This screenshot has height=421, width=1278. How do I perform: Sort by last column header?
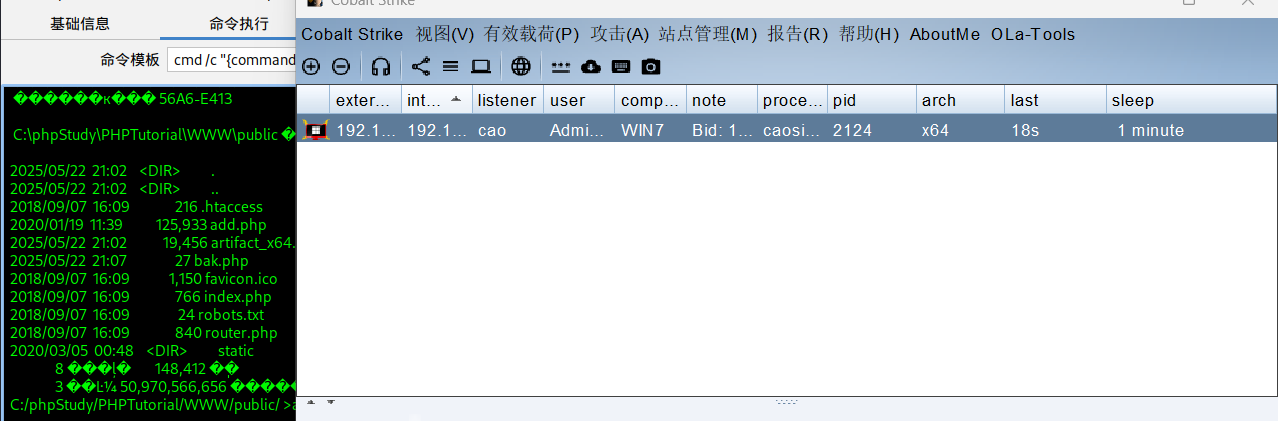1054,100
